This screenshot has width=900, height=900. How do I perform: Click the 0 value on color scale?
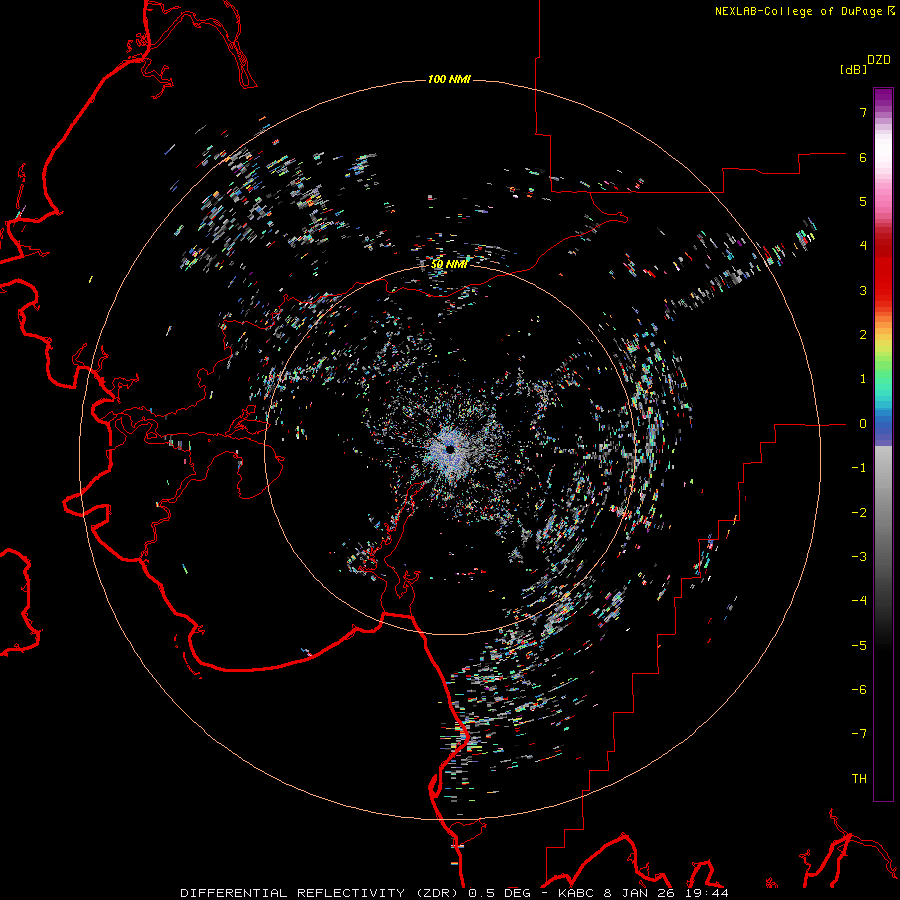pos(863,424)
